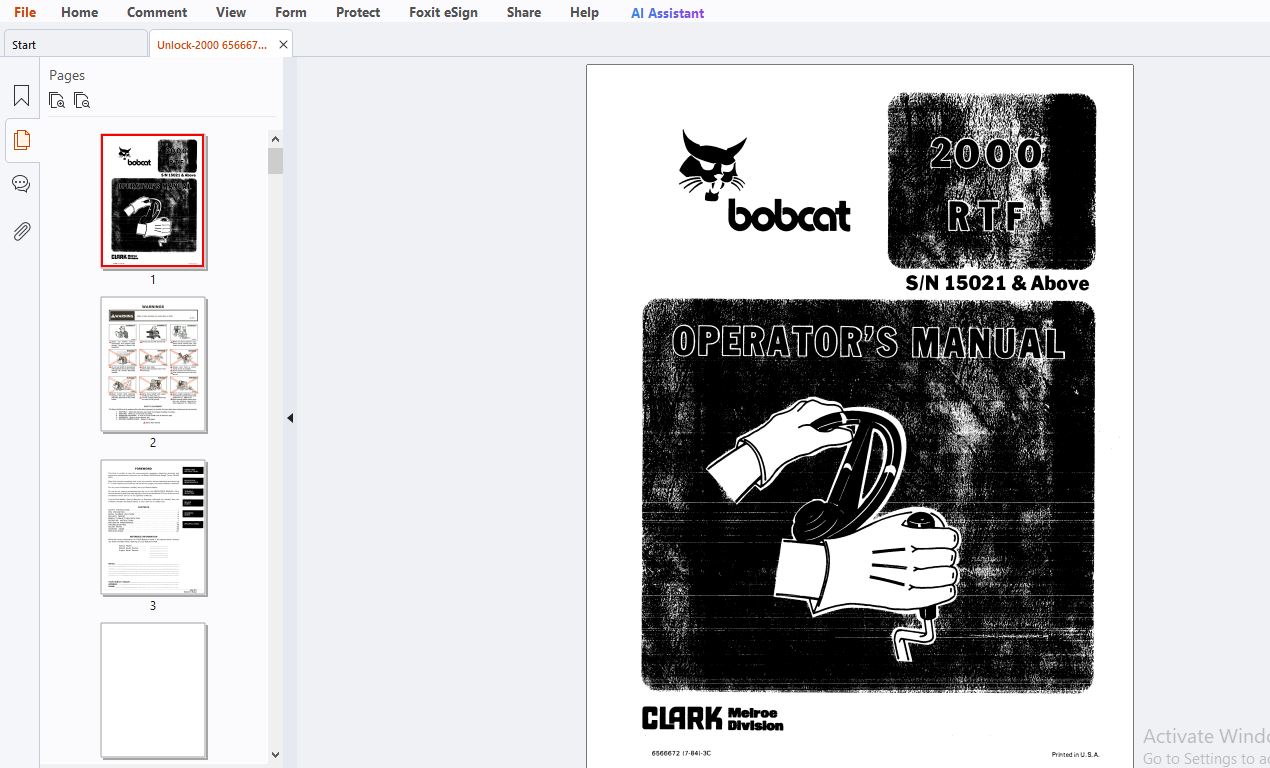Screen dimensions: 1270x768
Task: Click the enlarge page thumbnails icon
Action: 57,100
